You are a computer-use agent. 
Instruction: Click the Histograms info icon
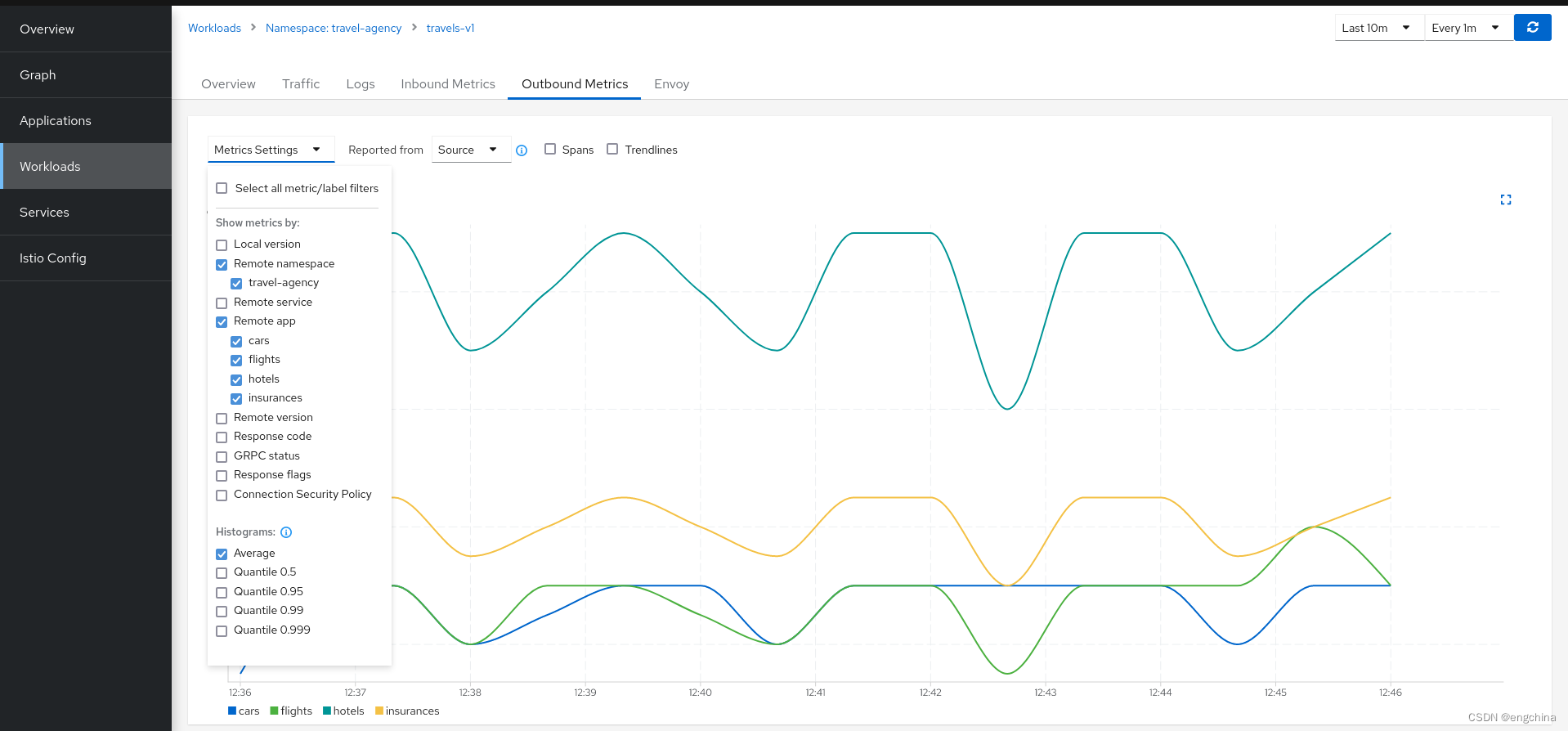tap(286, 532)
